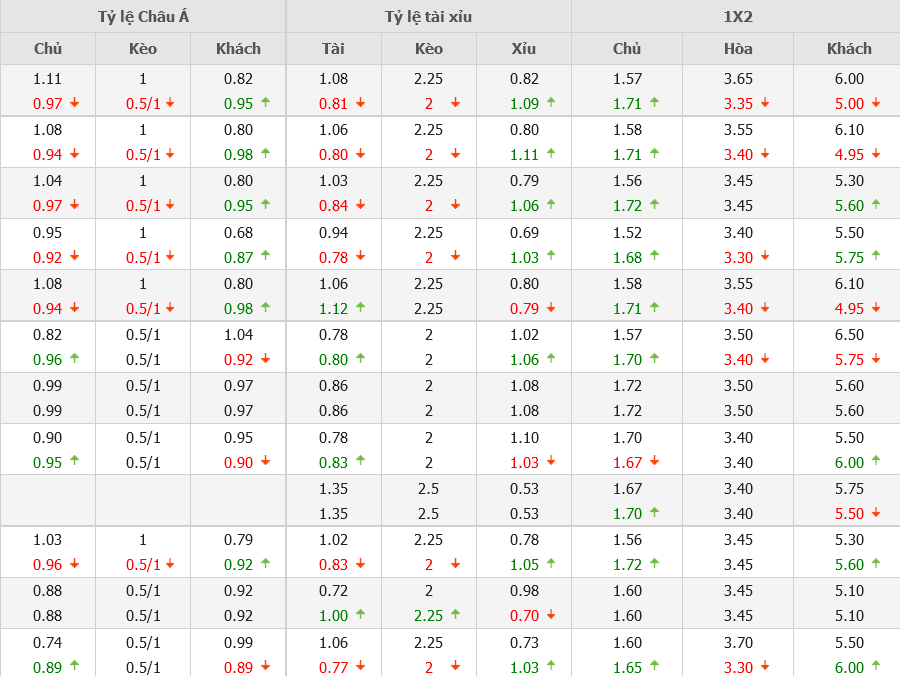Click the down arrow next to 0.77
This screenshot has height=676, width=900.
(x=361, y=667)
